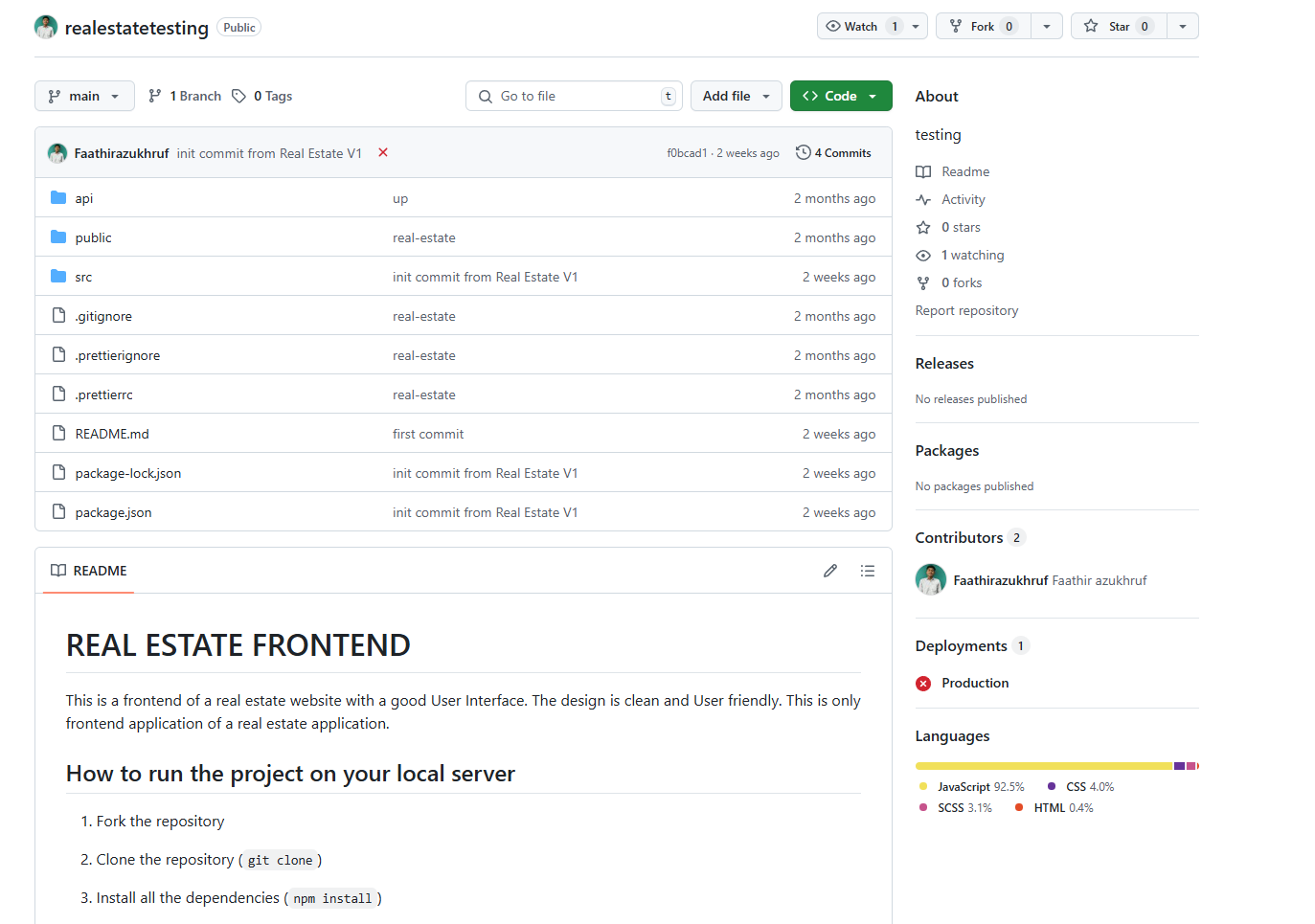Viewport: 1315px width, 924px height.
Task: Select the README tab
Action: (x=88, y=571)
